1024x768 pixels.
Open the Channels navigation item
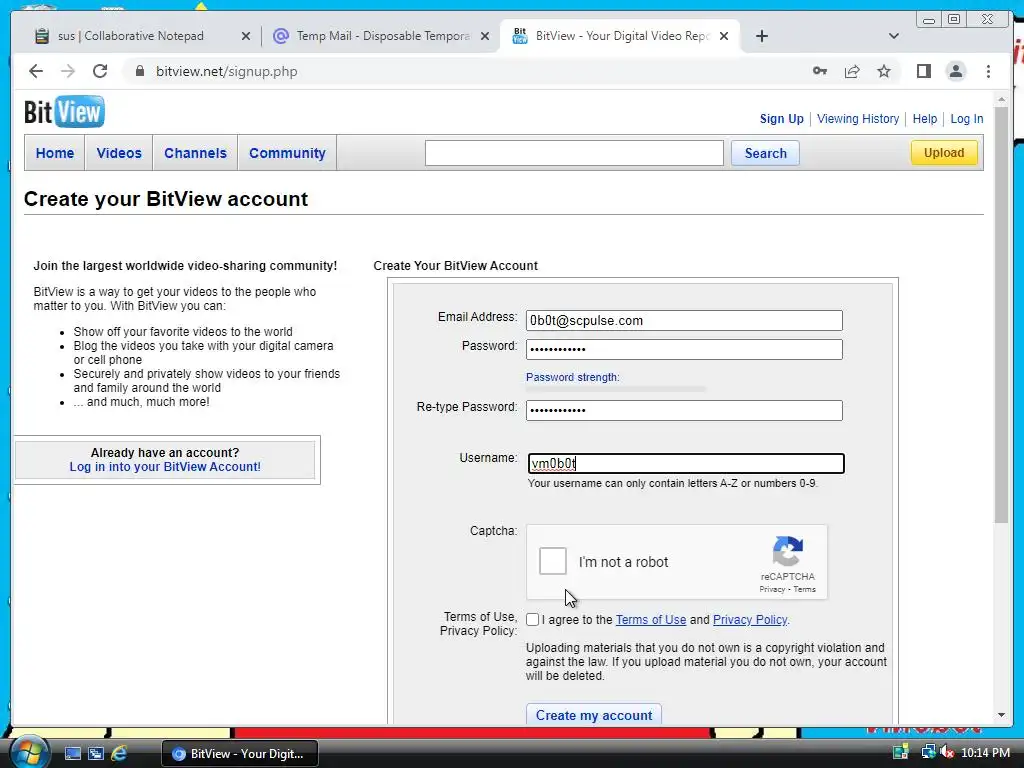(195, 153)
